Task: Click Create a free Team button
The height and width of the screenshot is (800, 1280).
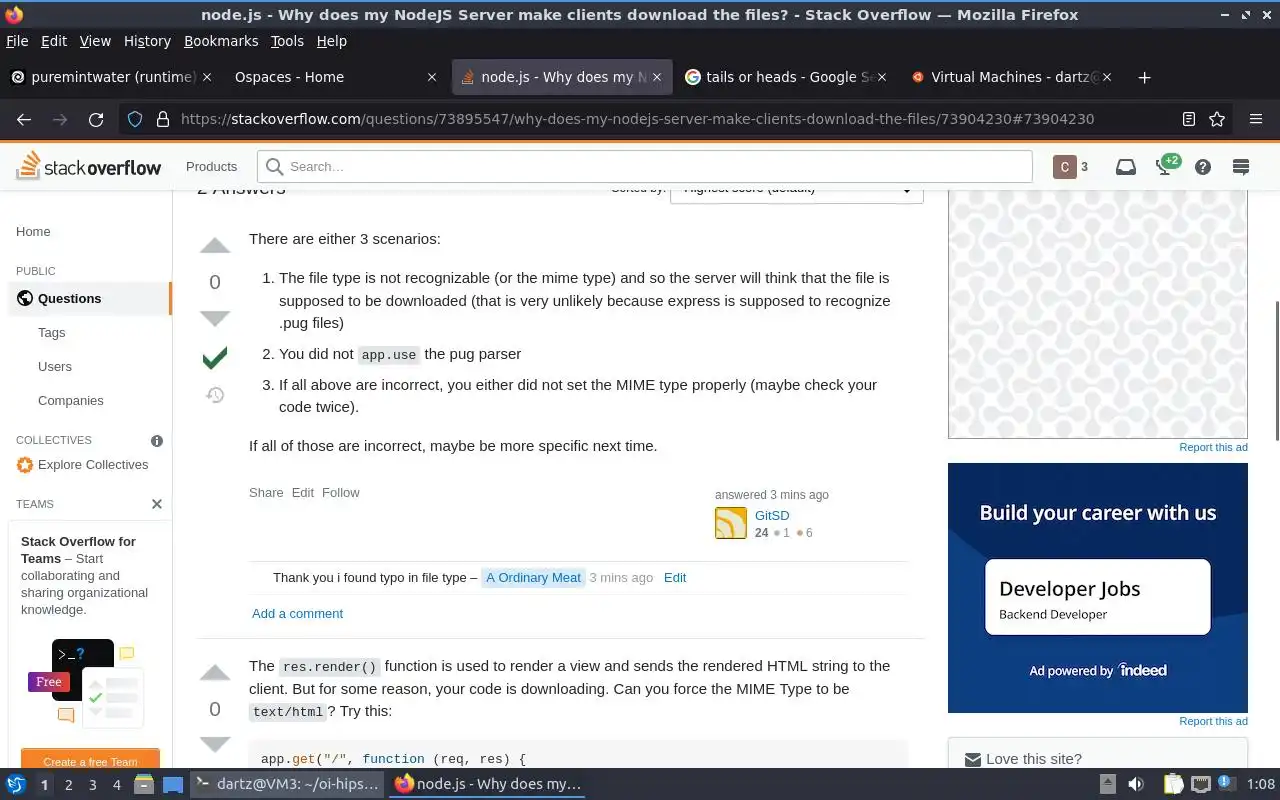Action: (x=90, y=761)
